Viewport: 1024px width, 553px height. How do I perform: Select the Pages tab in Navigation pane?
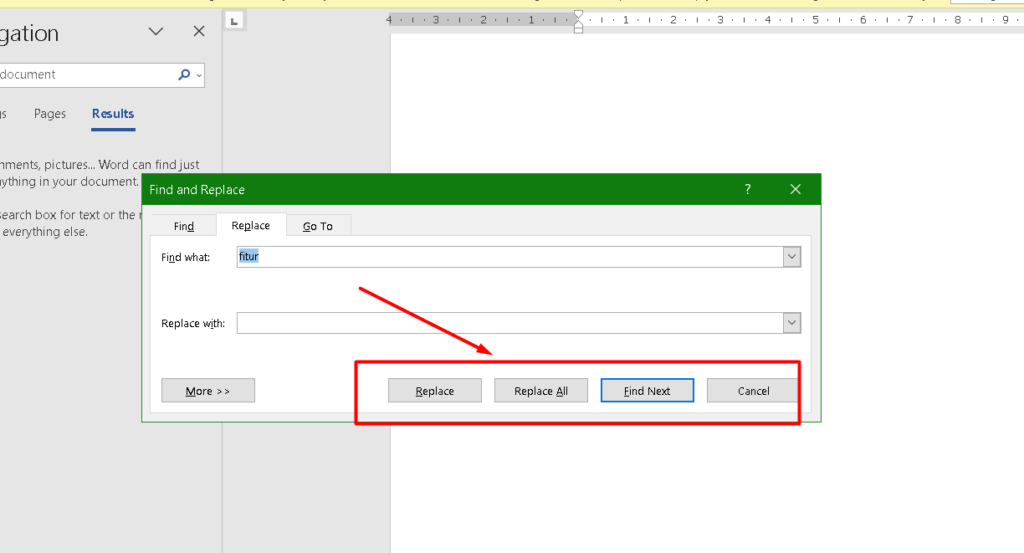point(50,114)
